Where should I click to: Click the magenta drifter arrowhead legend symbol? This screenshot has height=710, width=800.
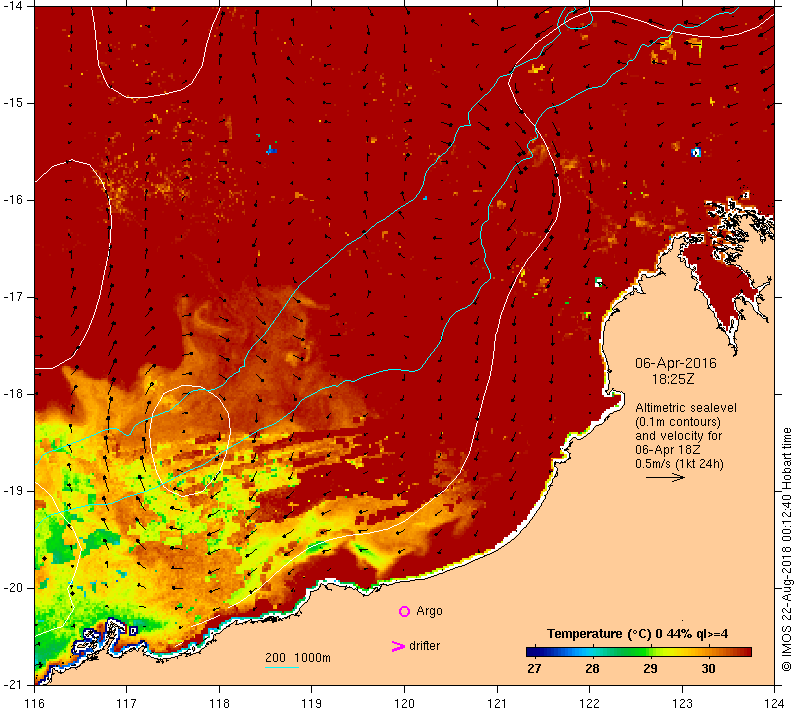(x=398, y=646)
